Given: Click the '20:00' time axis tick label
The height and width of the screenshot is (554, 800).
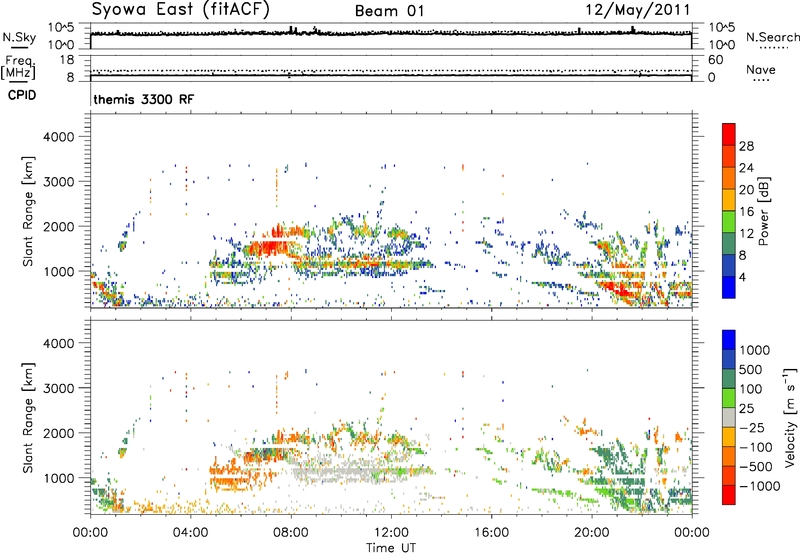Looking at the screenshot, I should pyautogui.click(x=591, y=533).
